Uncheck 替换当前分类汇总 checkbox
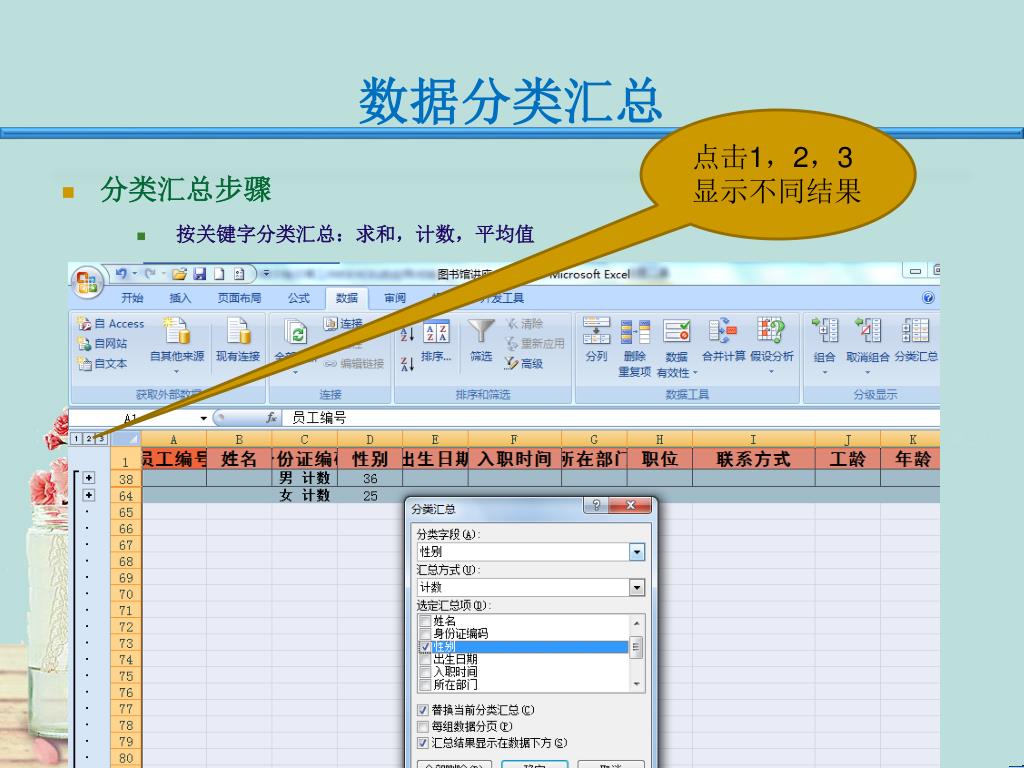The image size is (1024, 768). pos(423,710)
